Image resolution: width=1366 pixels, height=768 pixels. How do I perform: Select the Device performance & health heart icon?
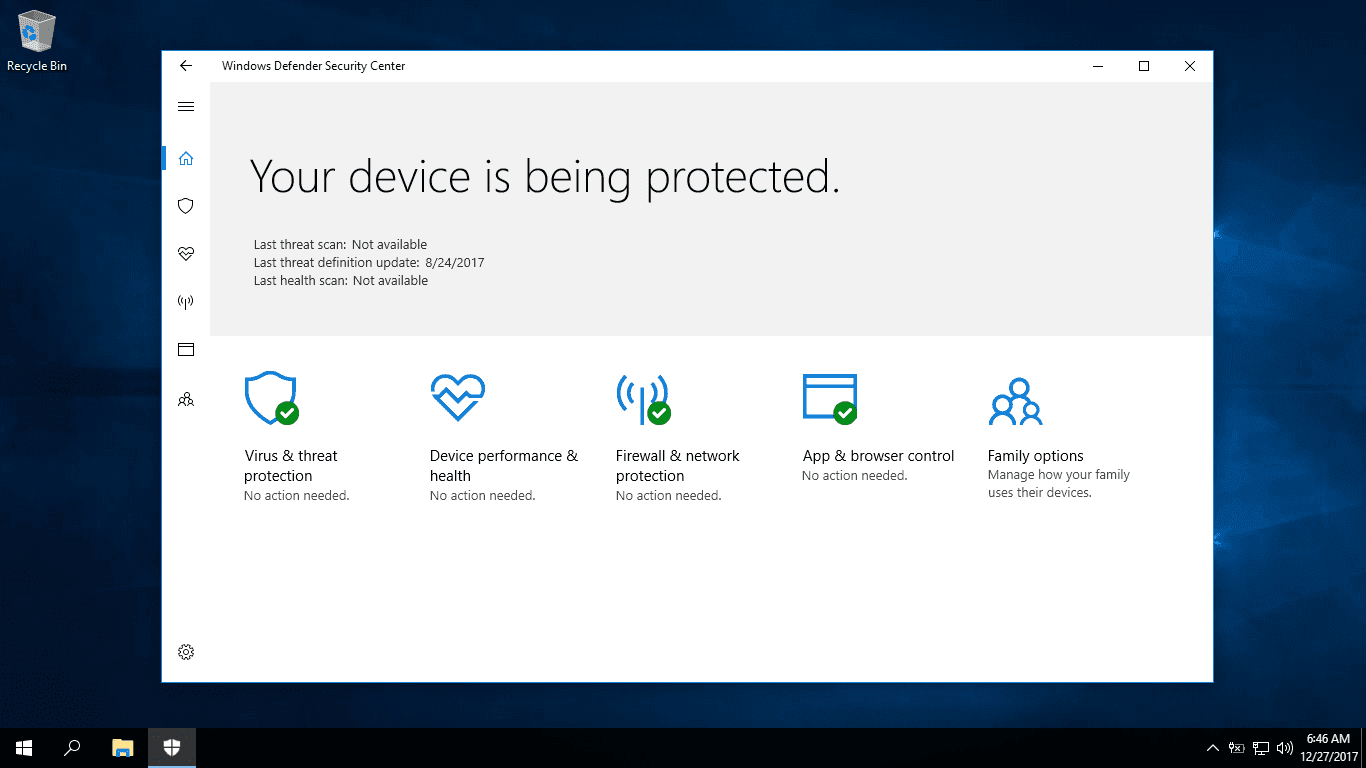coord(457,396)
